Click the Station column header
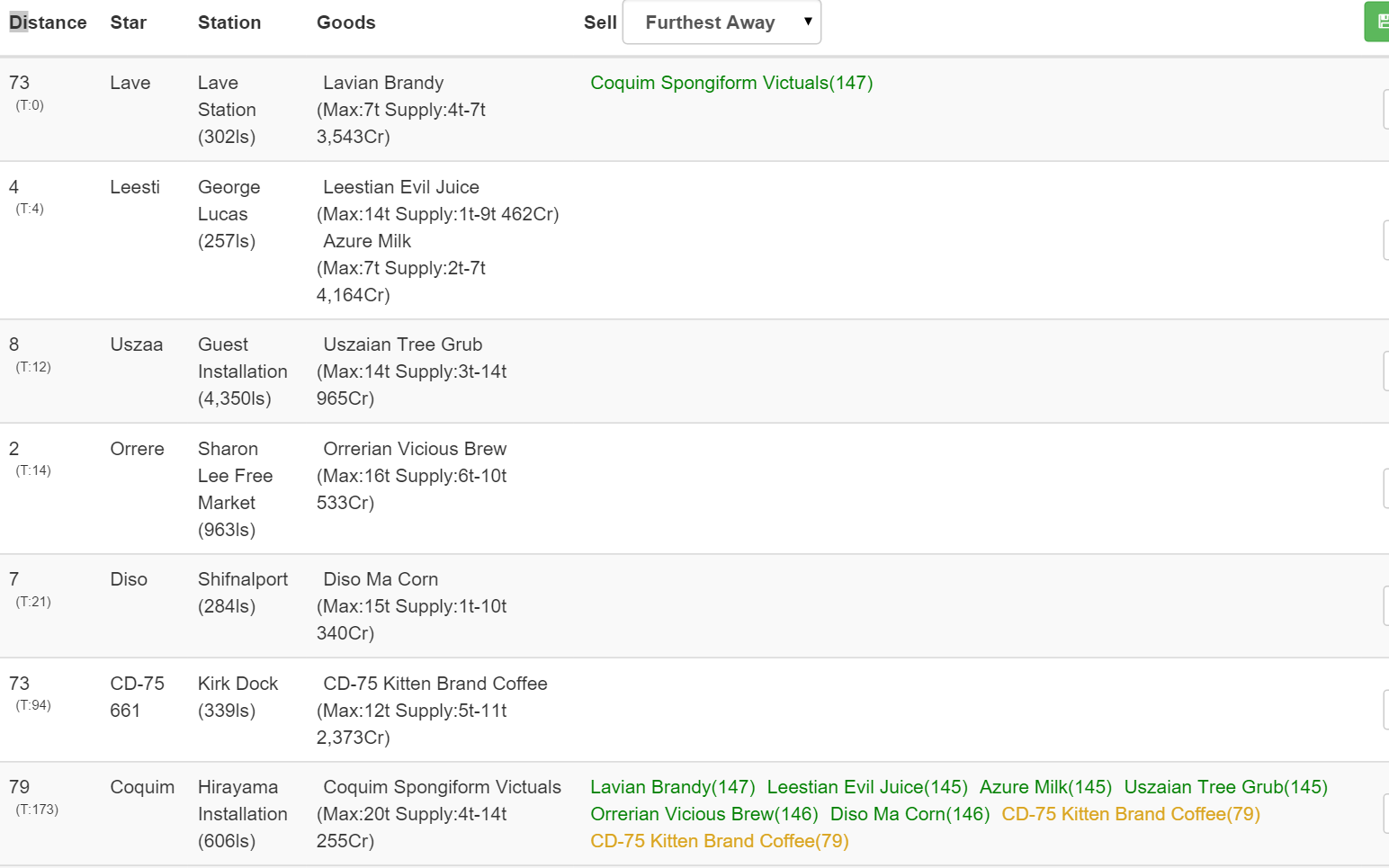This screenshot has height=868, width=1389. (229, 22)
